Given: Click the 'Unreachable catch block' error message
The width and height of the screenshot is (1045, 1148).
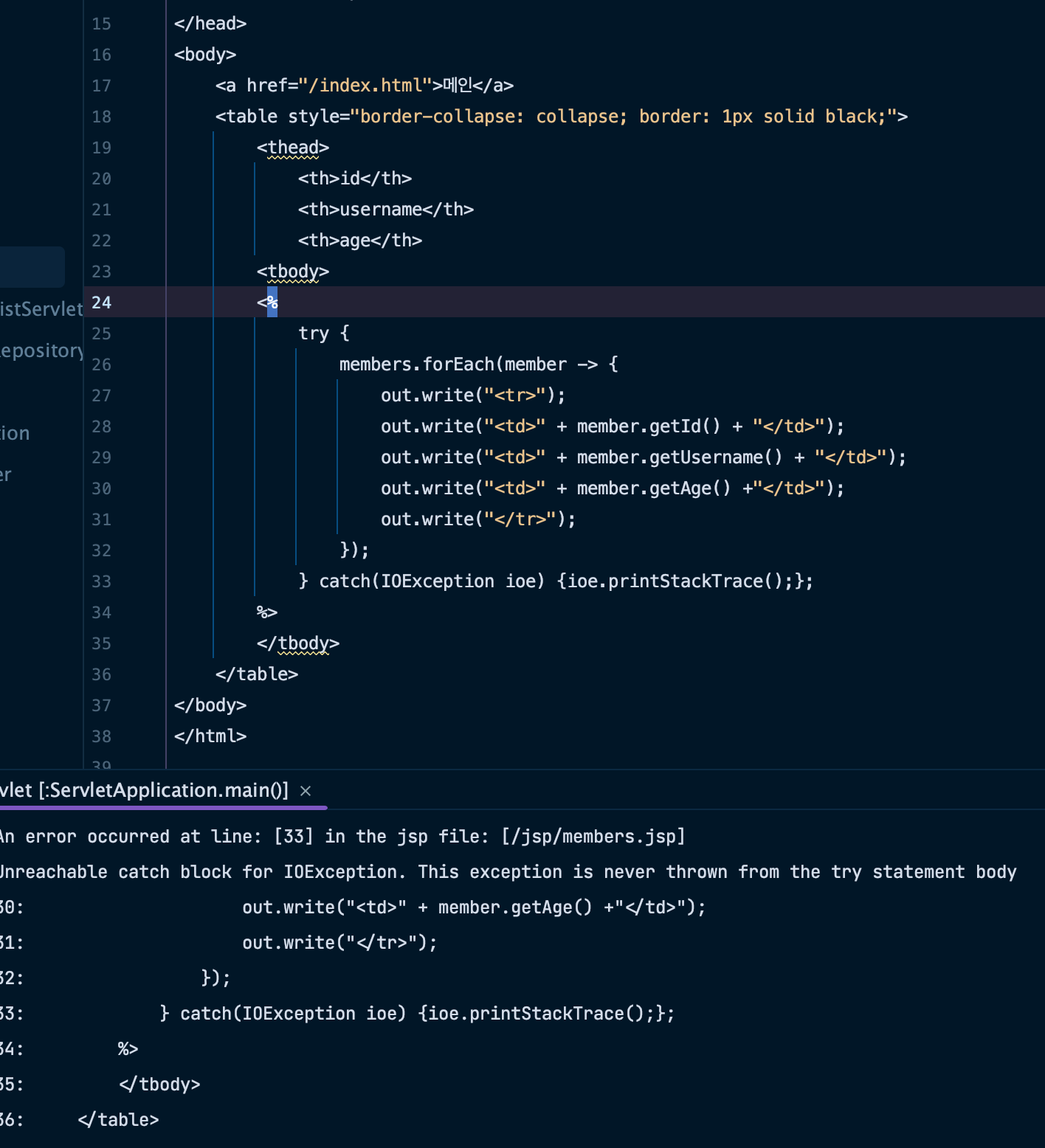Looking at the screenshot, I should point(508,872).
